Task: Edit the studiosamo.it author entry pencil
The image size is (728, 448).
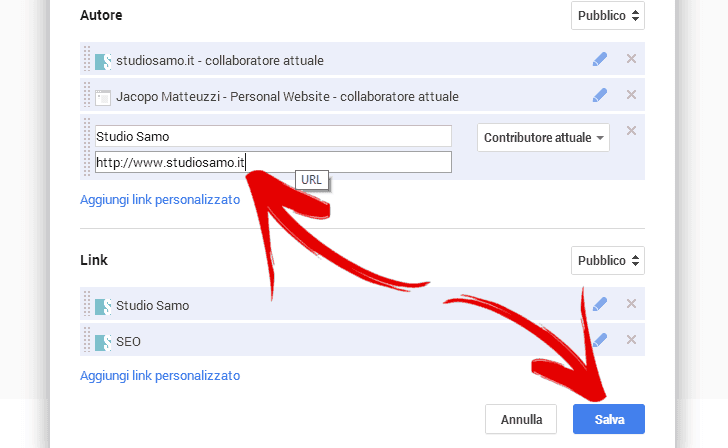Action: click(x=599, y=59)
